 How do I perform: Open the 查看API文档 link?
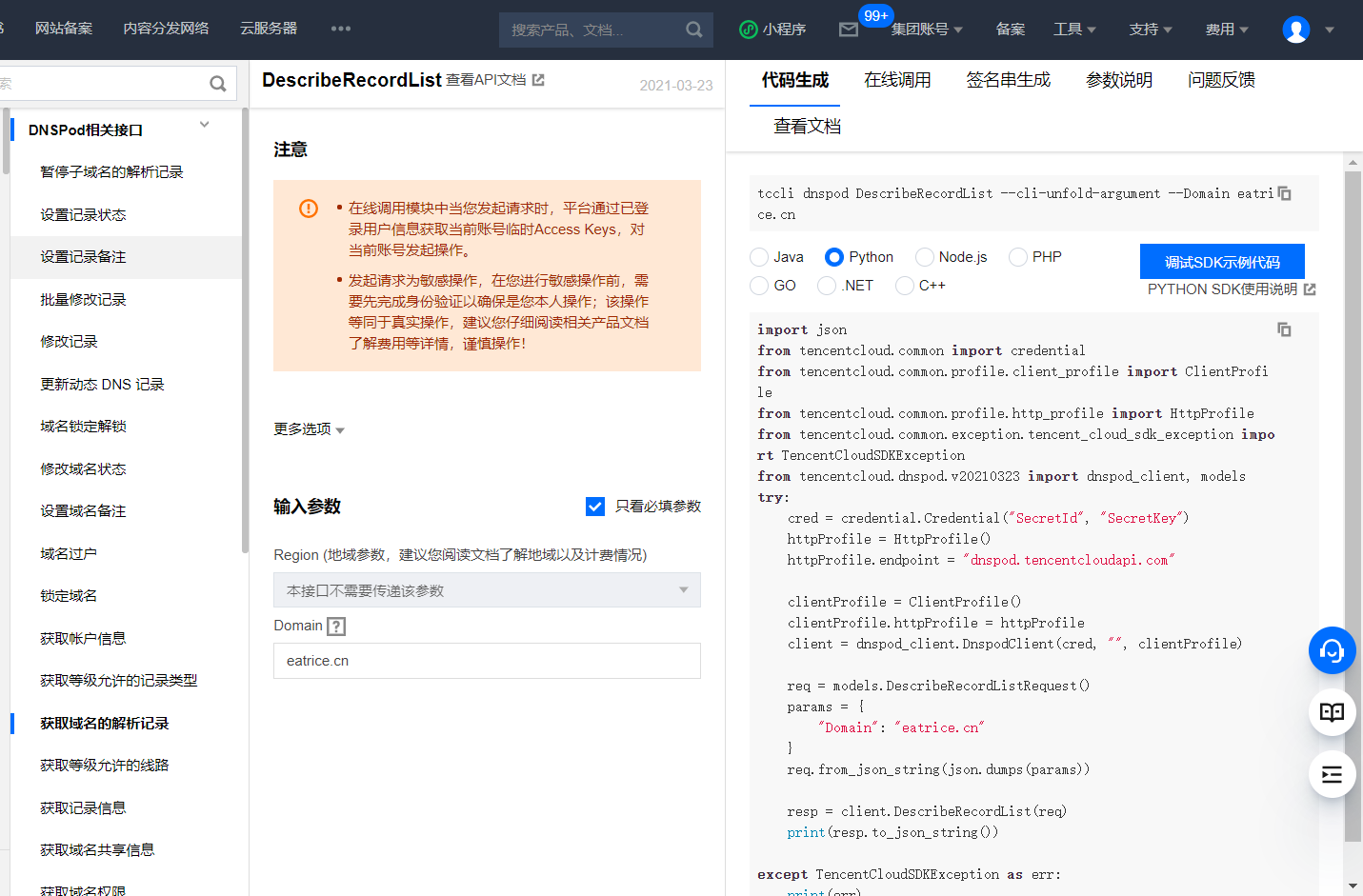pos(486,80)
